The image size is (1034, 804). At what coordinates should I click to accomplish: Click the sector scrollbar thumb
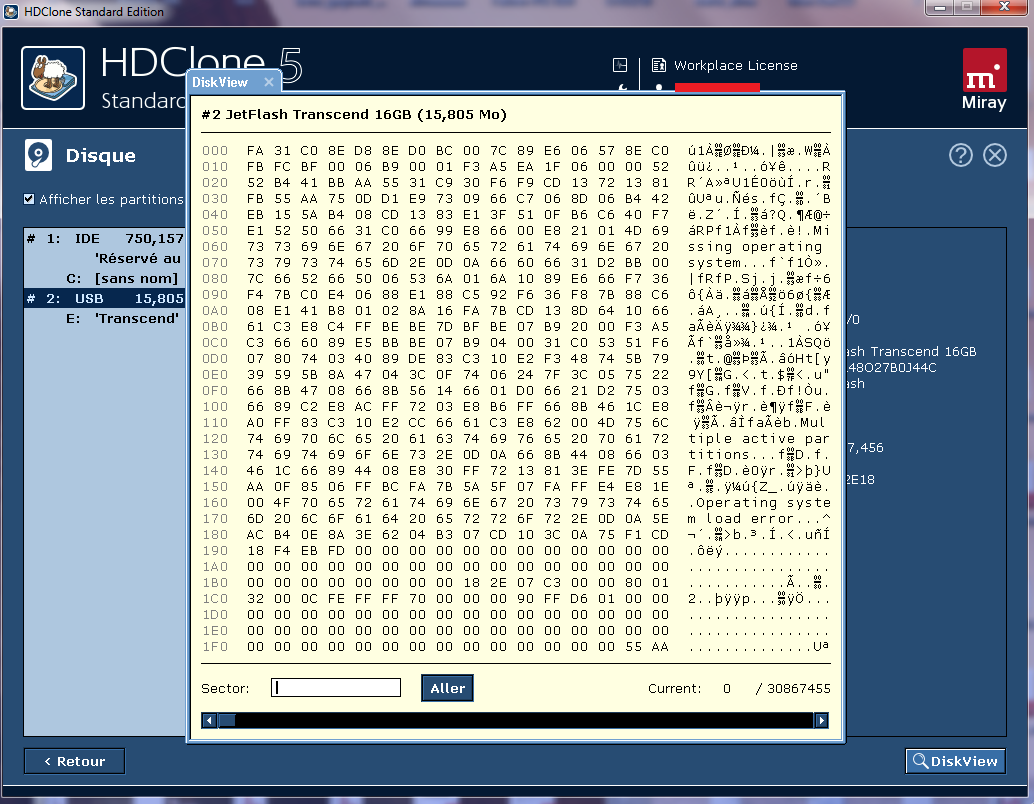pyautogui.click(x=227, y=720)
